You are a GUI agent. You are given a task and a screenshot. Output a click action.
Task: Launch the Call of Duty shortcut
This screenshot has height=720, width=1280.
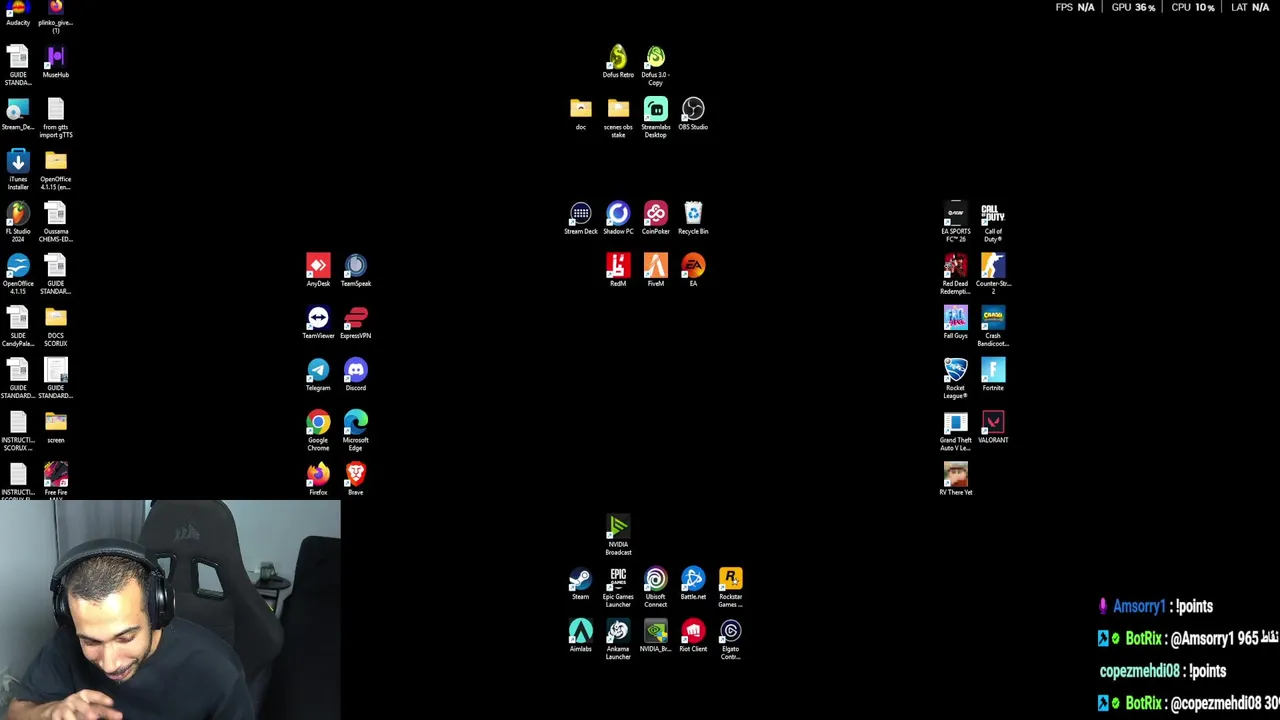click(993, 223)
